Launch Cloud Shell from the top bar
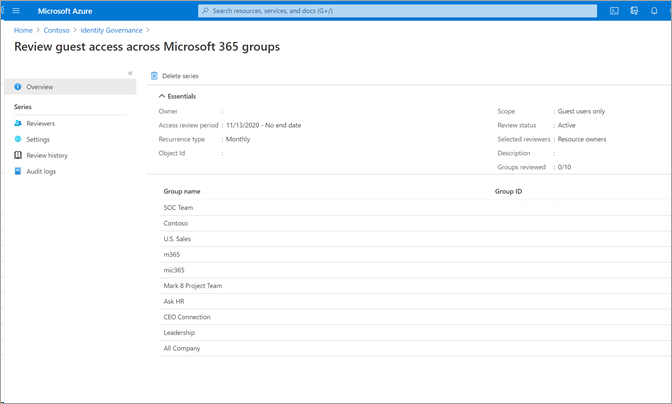This screenshot has height=404, width=672. [615, 11]
